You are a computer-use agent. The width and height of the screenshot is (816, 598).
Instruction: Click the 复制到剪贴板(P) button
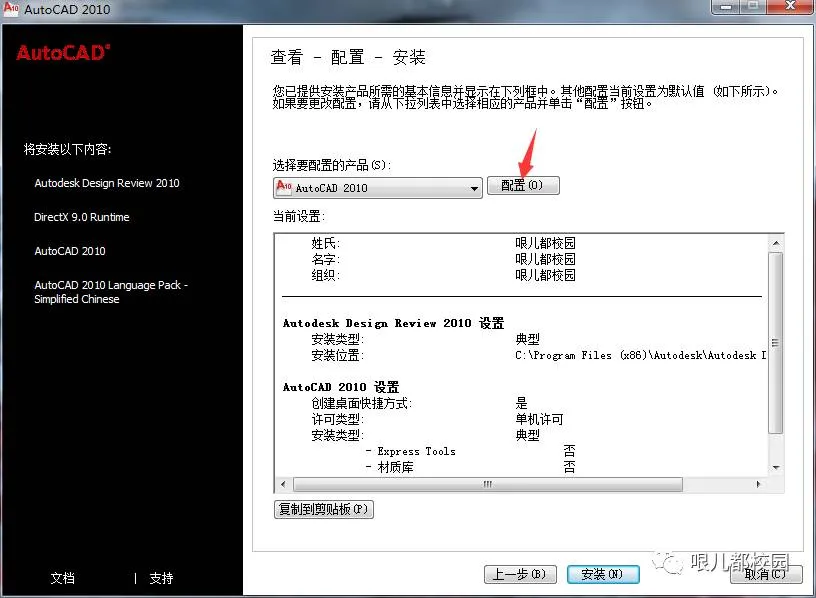click(x=324, y=508)
